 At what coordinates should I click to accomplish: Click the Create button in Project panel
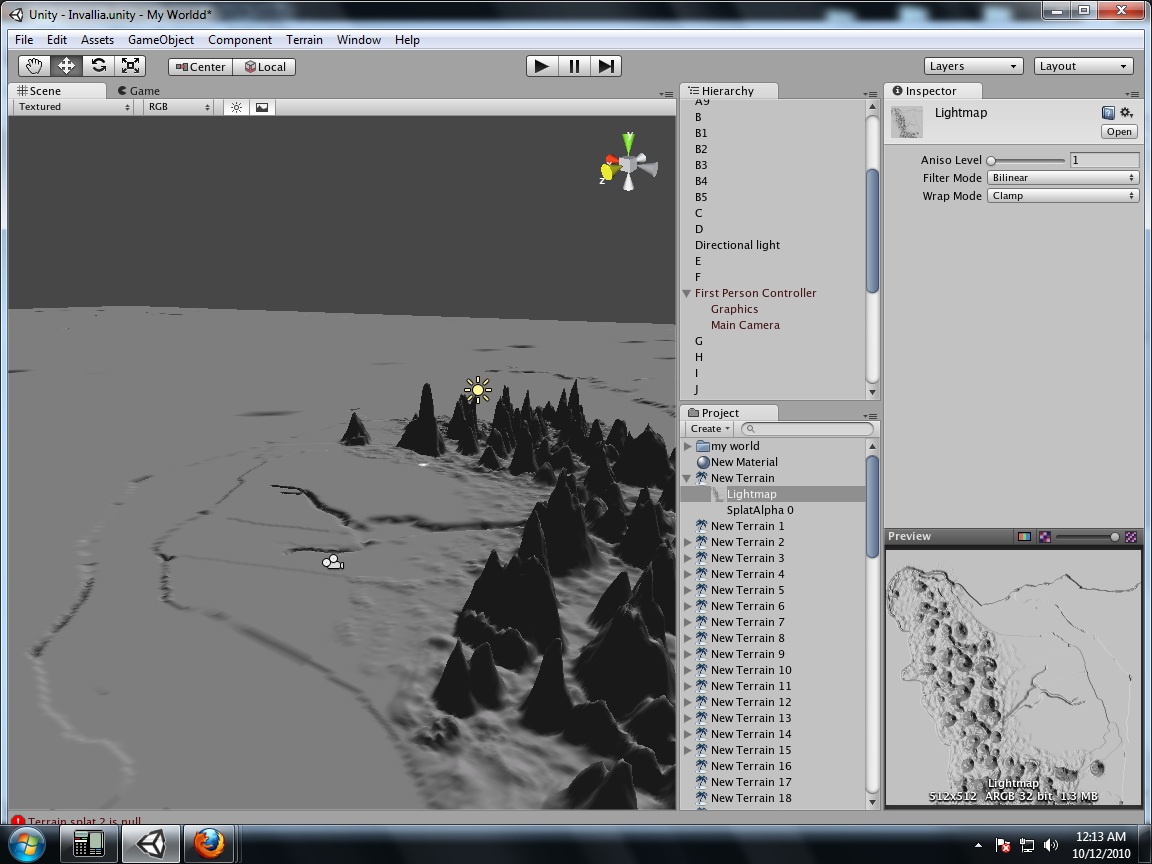[x=707, y=428]
